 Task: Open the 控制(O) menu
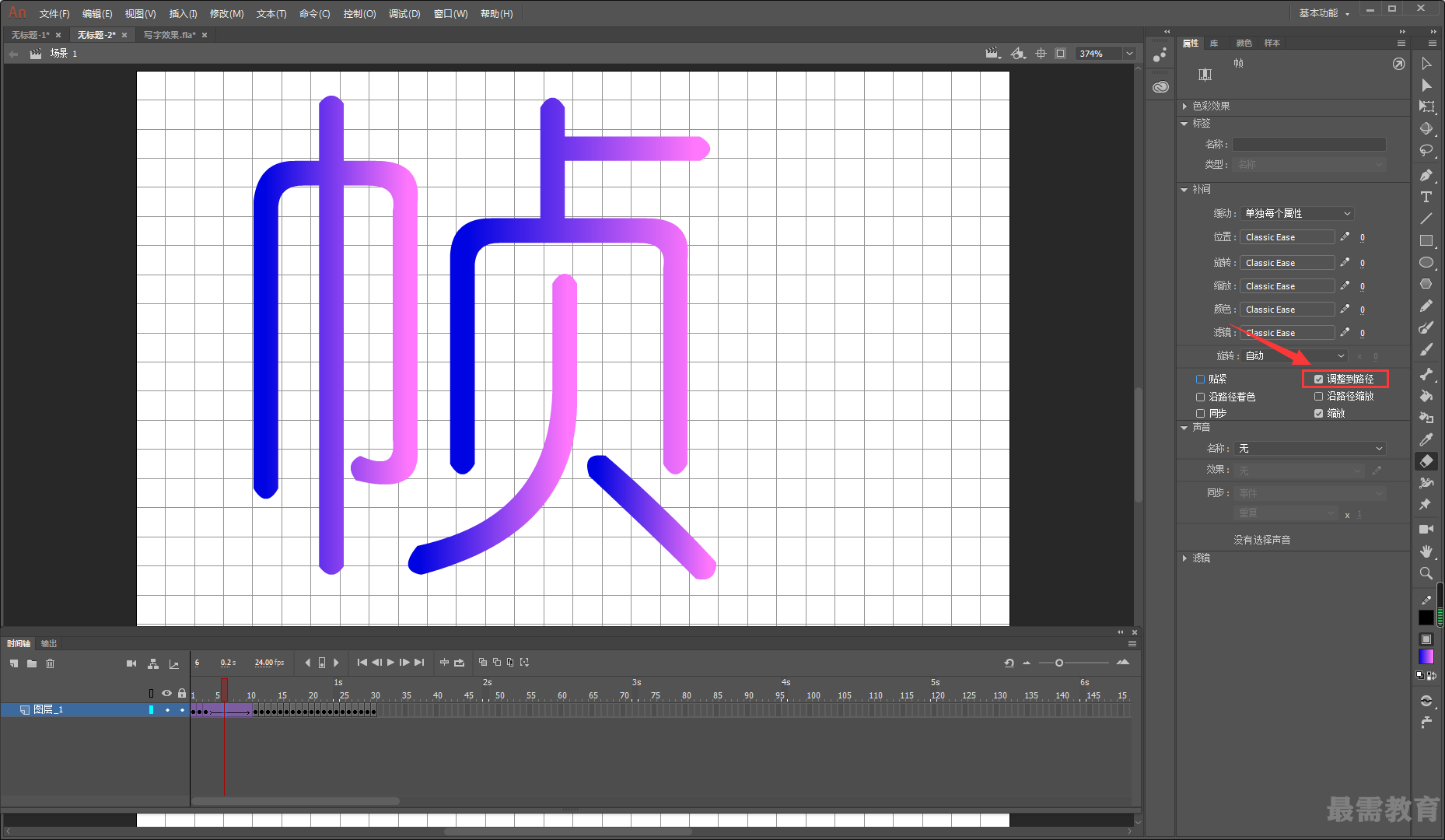[359, 14]
